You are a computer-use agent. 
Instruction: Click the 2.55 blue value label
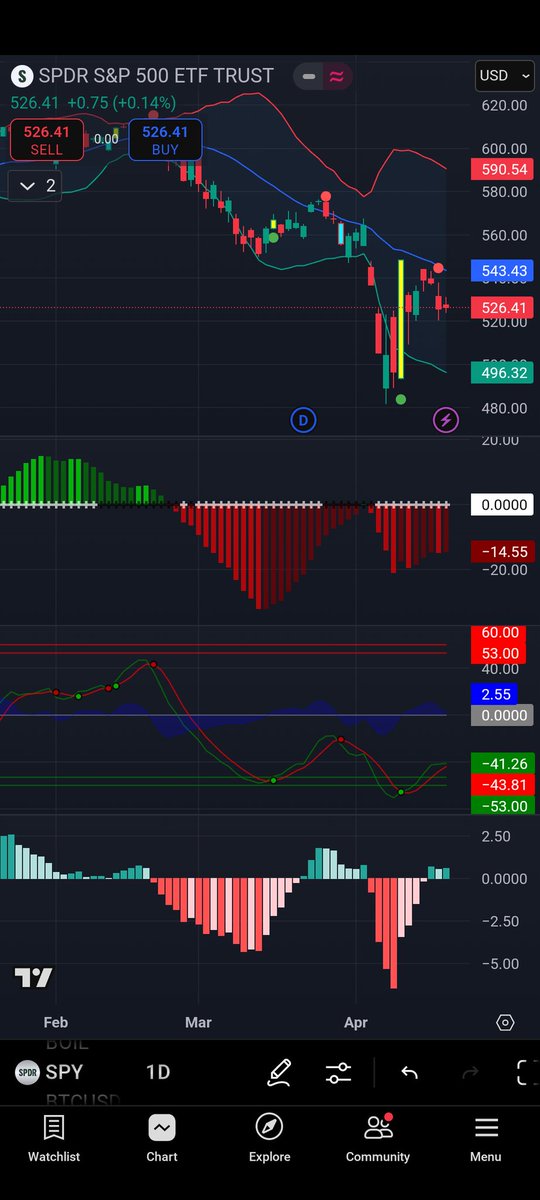coord(496,694)
